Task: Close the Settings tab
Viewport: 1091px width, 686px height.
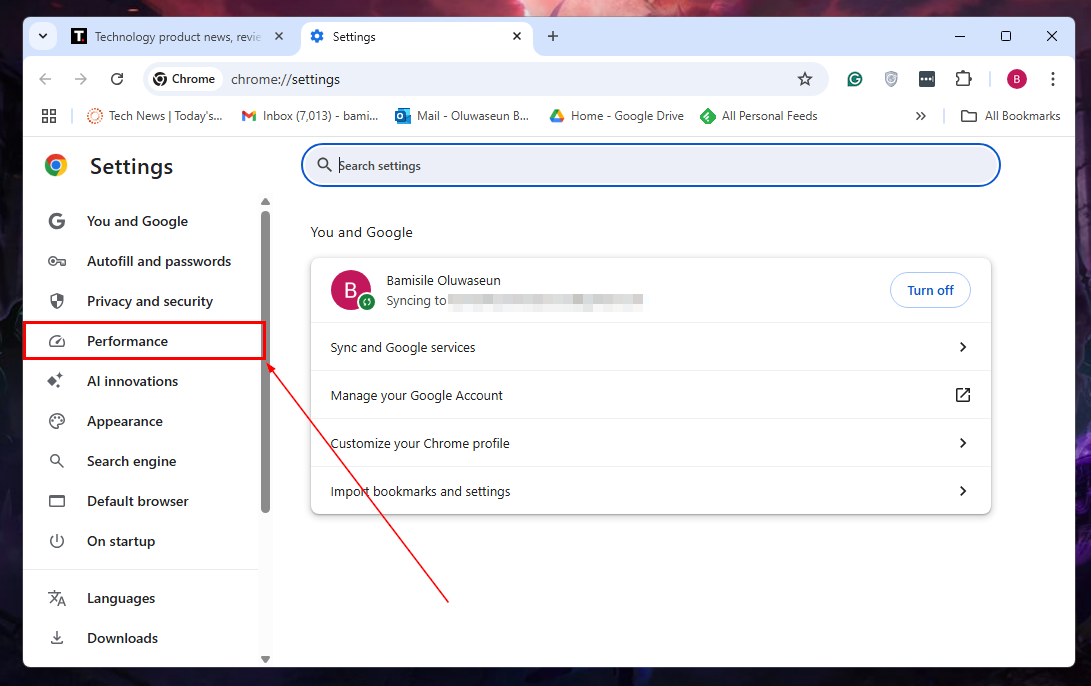Action: (x=517, y=37)
